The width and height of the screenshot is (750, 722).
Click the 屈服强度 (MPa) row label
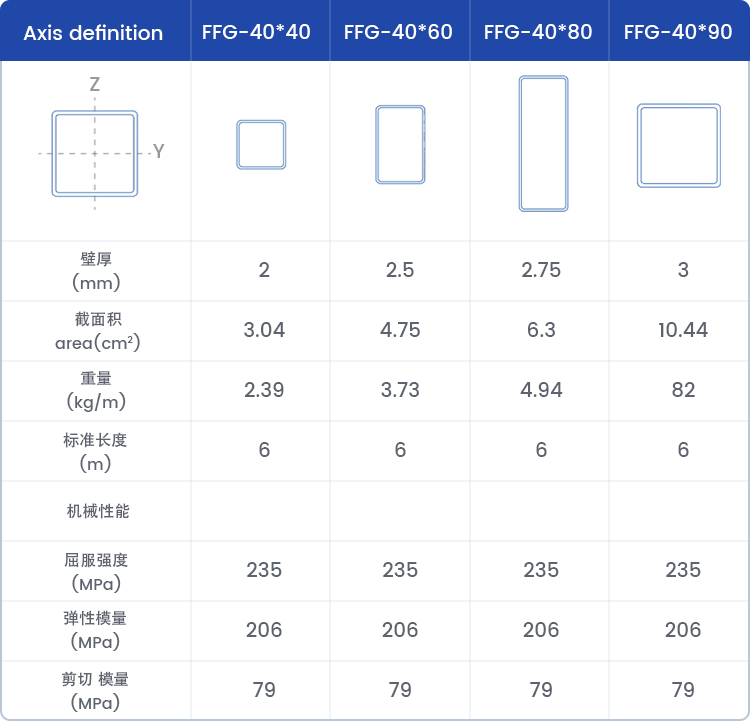coord(96,572)
